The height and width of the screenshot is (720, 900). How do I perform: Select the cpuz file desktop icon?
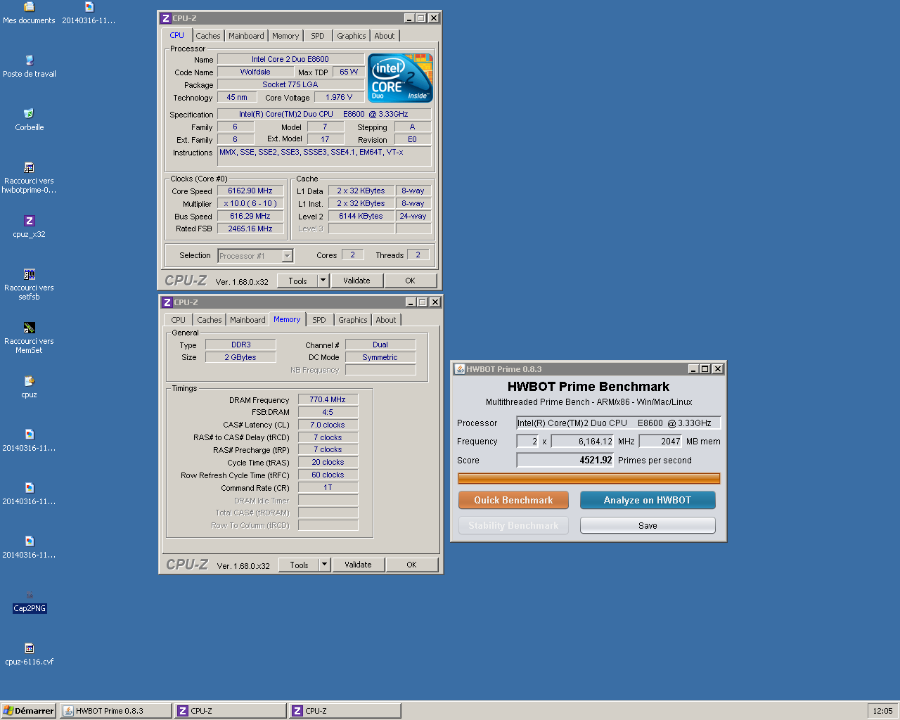[29, 387]
